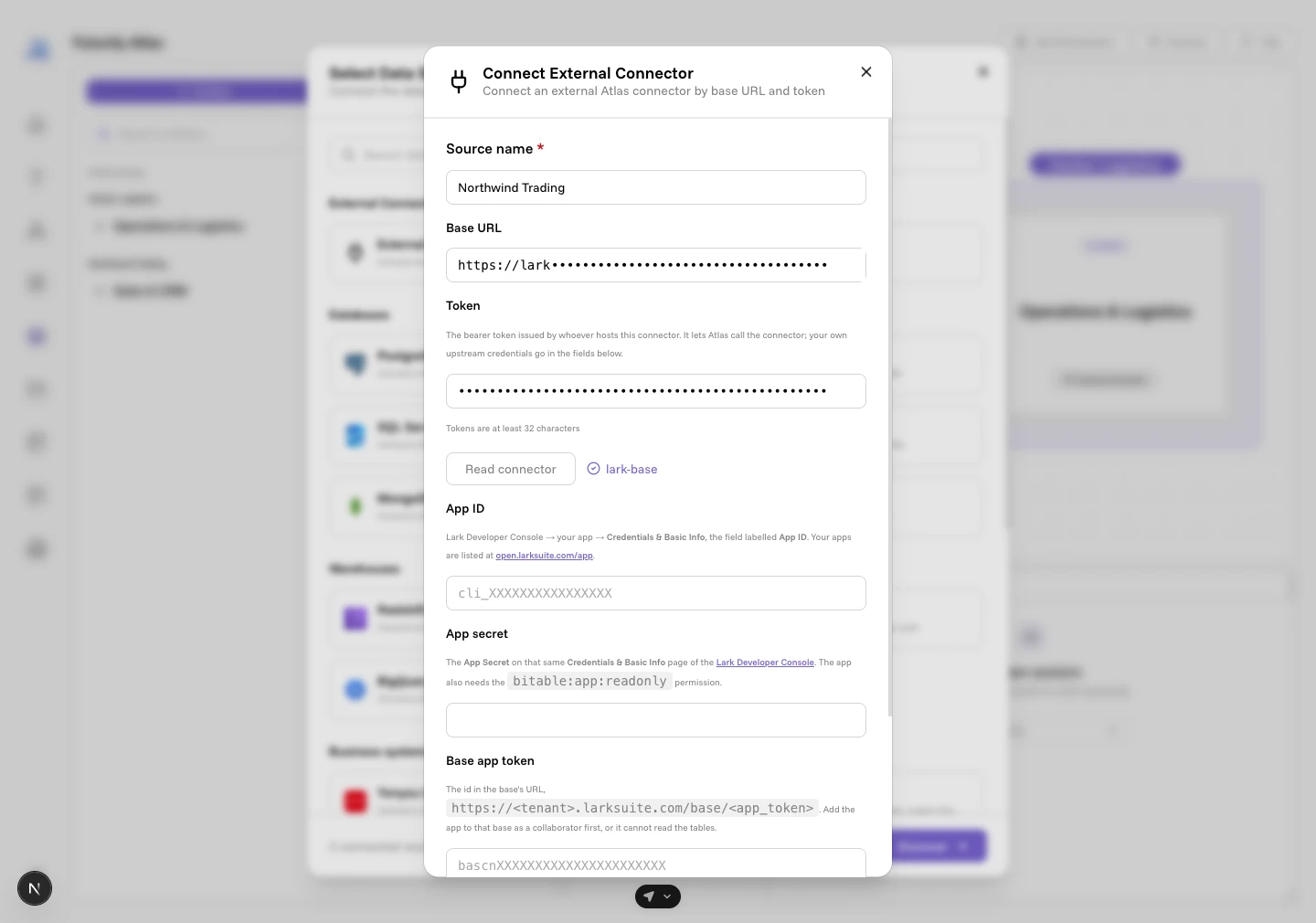Focus the Source name field containing Northwind Trading
Image resolution: width=1316 pixels, height=923 pixels.
(656, 187)
